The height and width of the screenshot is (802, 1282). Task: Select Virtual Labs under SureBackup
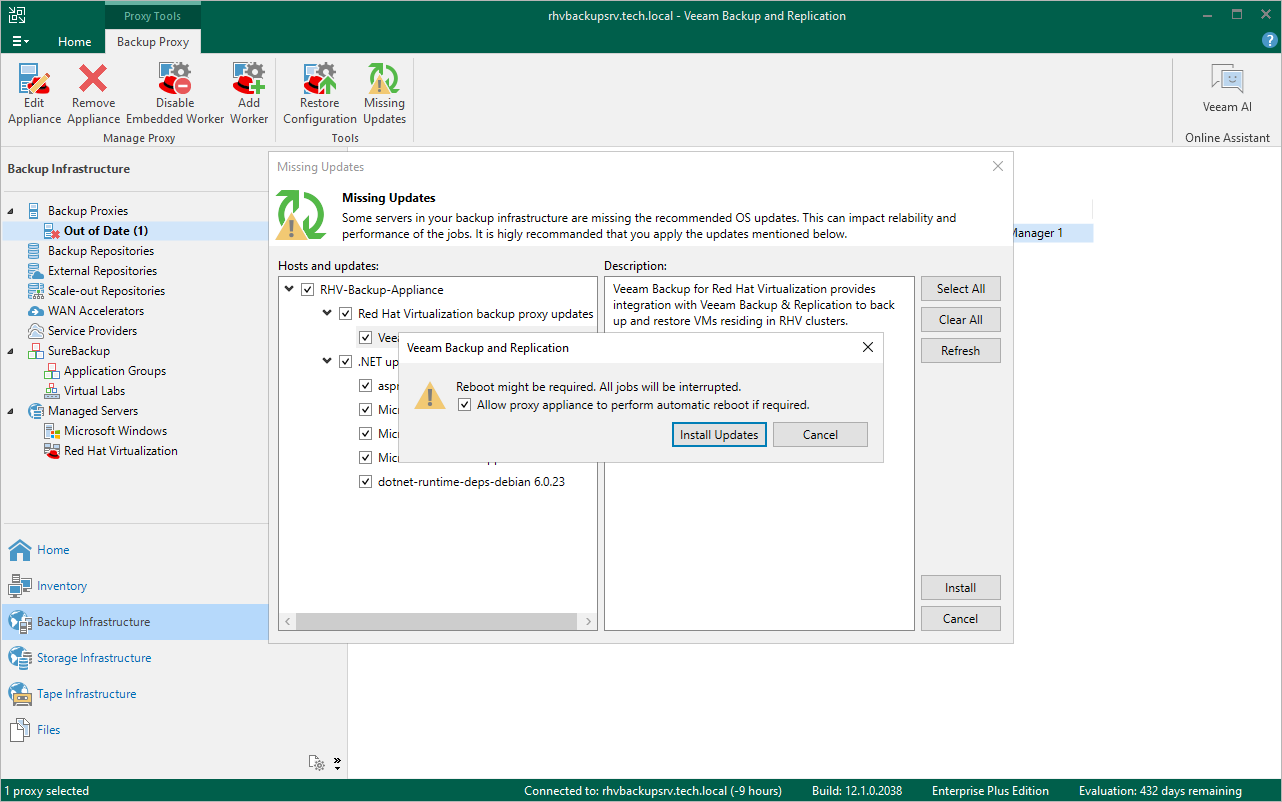pos(94,391)
